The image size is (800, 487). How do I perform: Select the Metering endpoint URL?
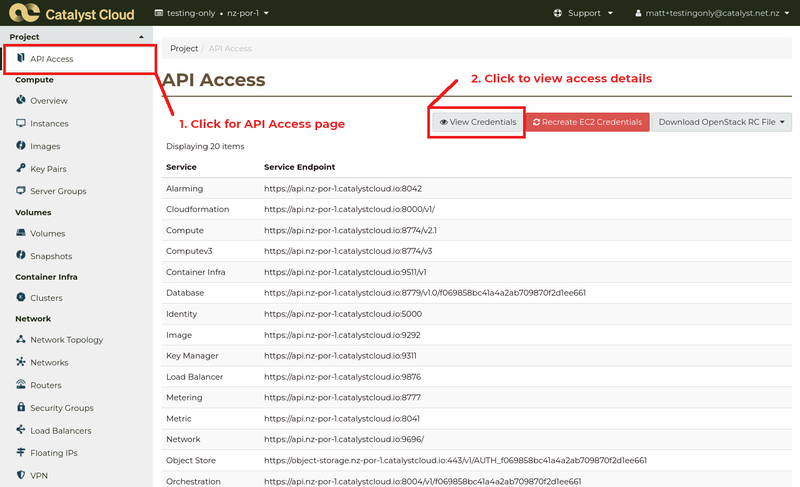[x=342, y=398]
